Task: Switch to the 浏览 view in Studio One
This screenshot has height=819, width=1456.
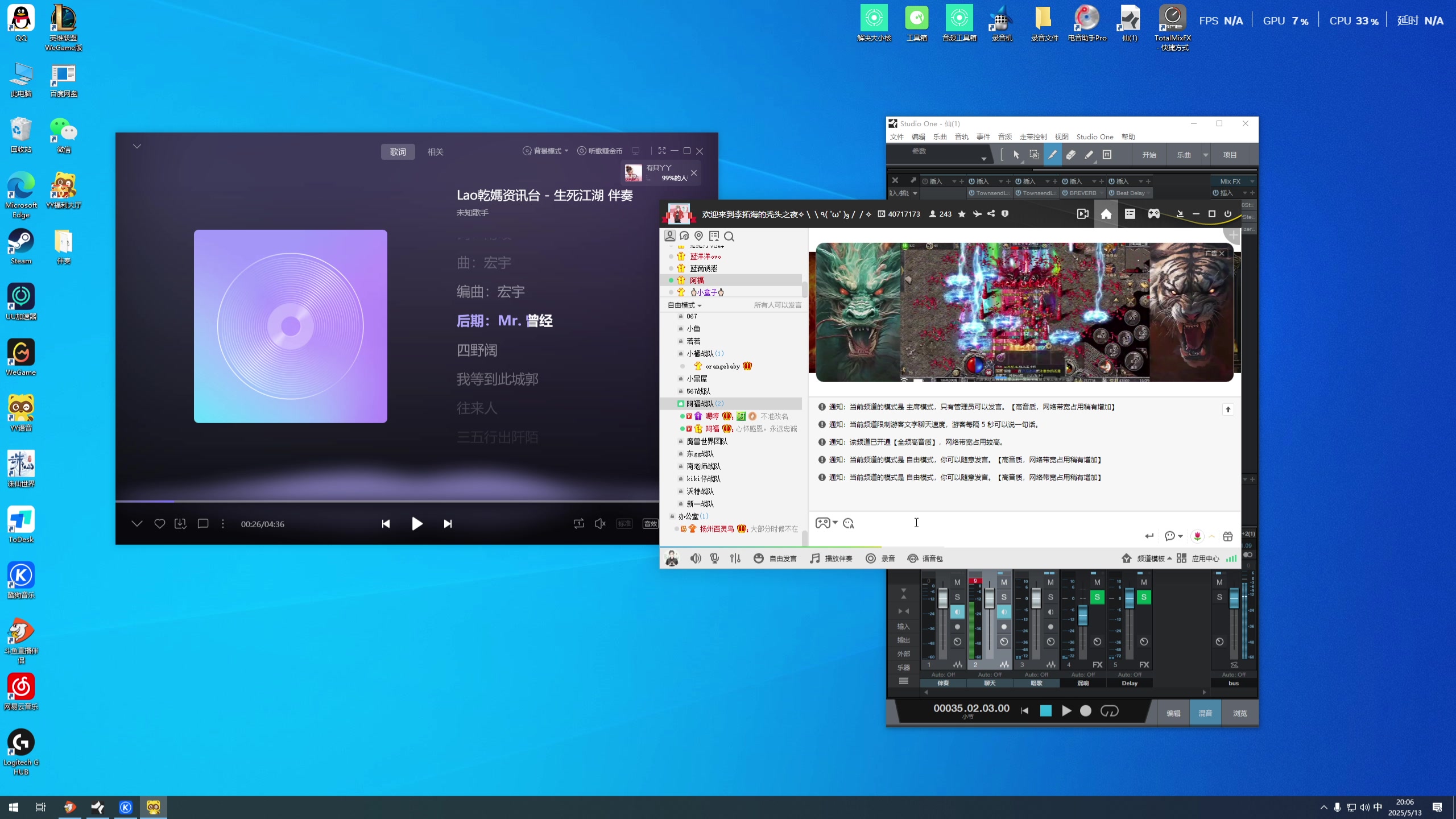Action: coord(1240,713)
